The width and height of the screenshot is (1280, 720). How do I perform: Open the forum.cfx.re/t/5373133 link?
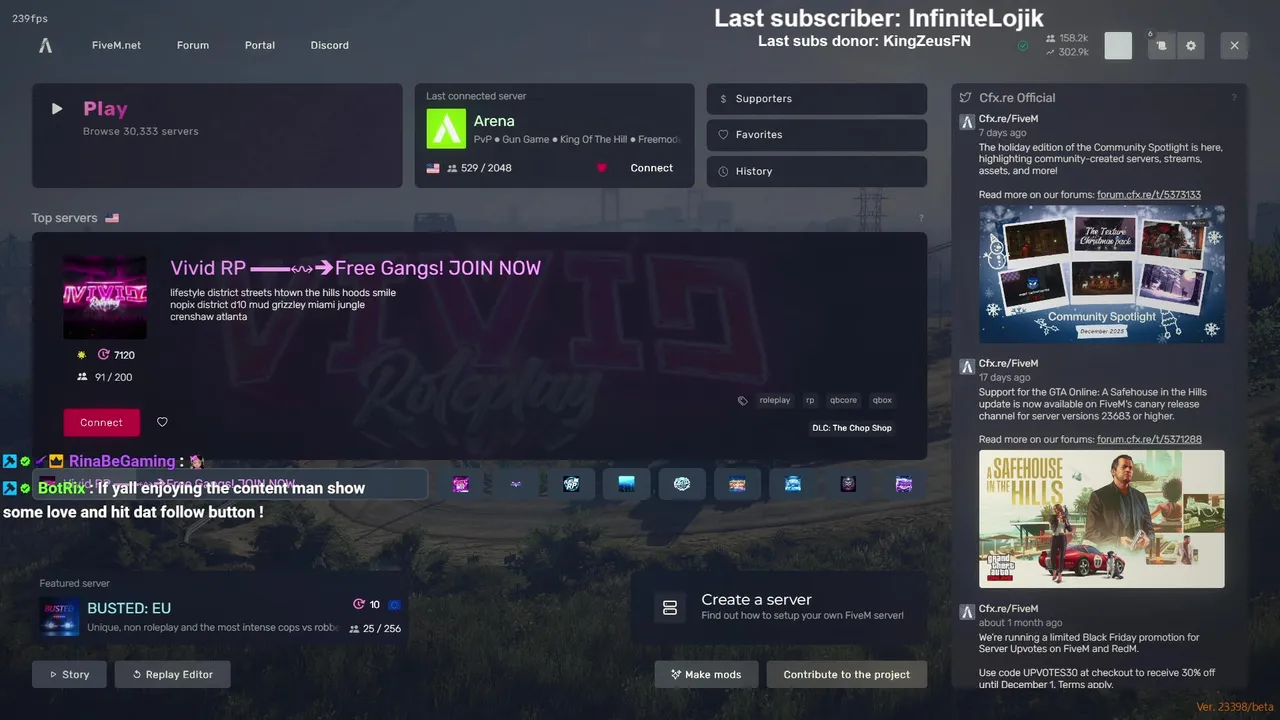pos(1149,195)
